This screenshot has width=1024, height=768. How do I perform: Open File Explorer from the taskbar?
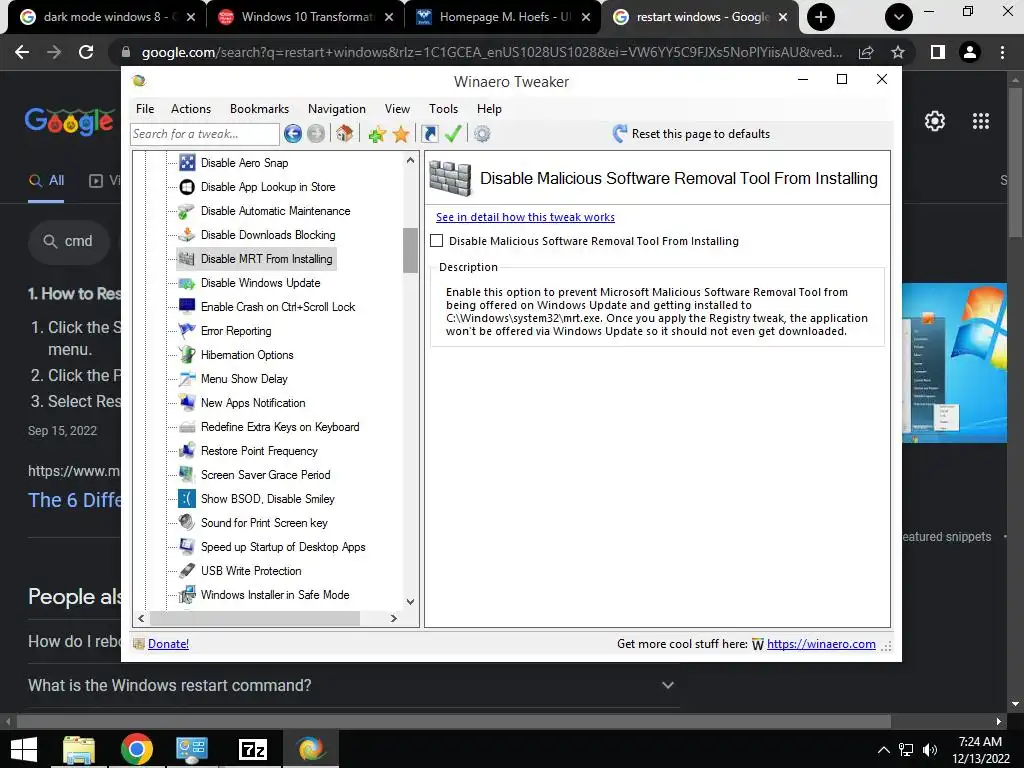tap(79, 750)
